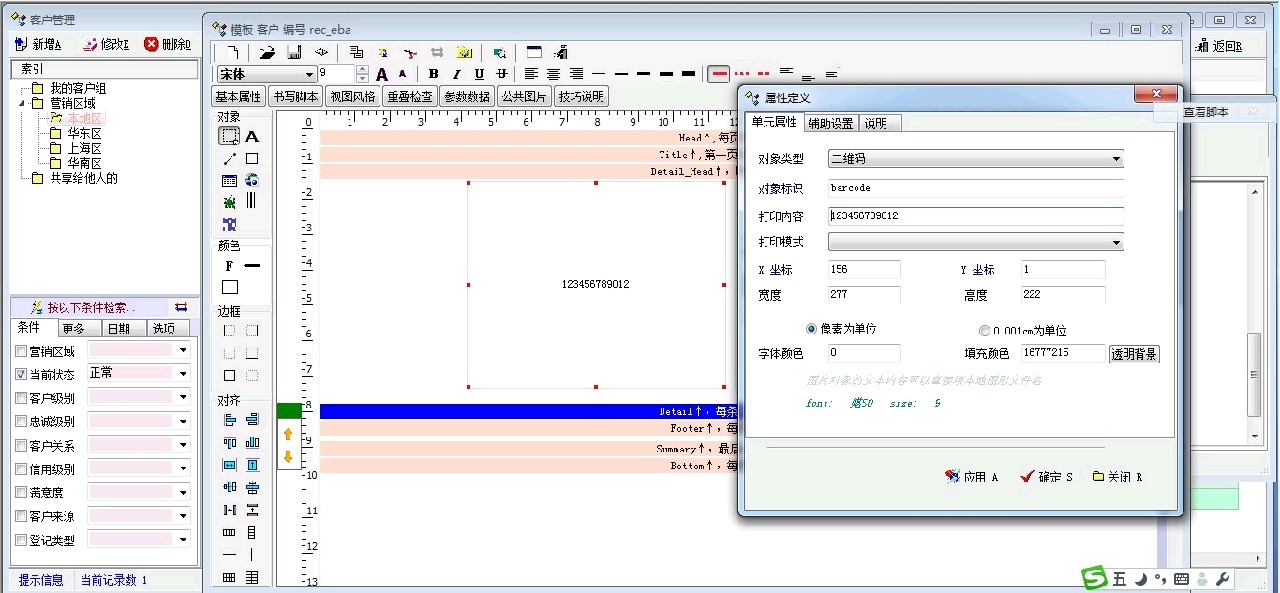The height and width of the screenshot is (593, 1280).
Task: Select the 0.001cm为单位 radio button
Action: click(984, 330)
